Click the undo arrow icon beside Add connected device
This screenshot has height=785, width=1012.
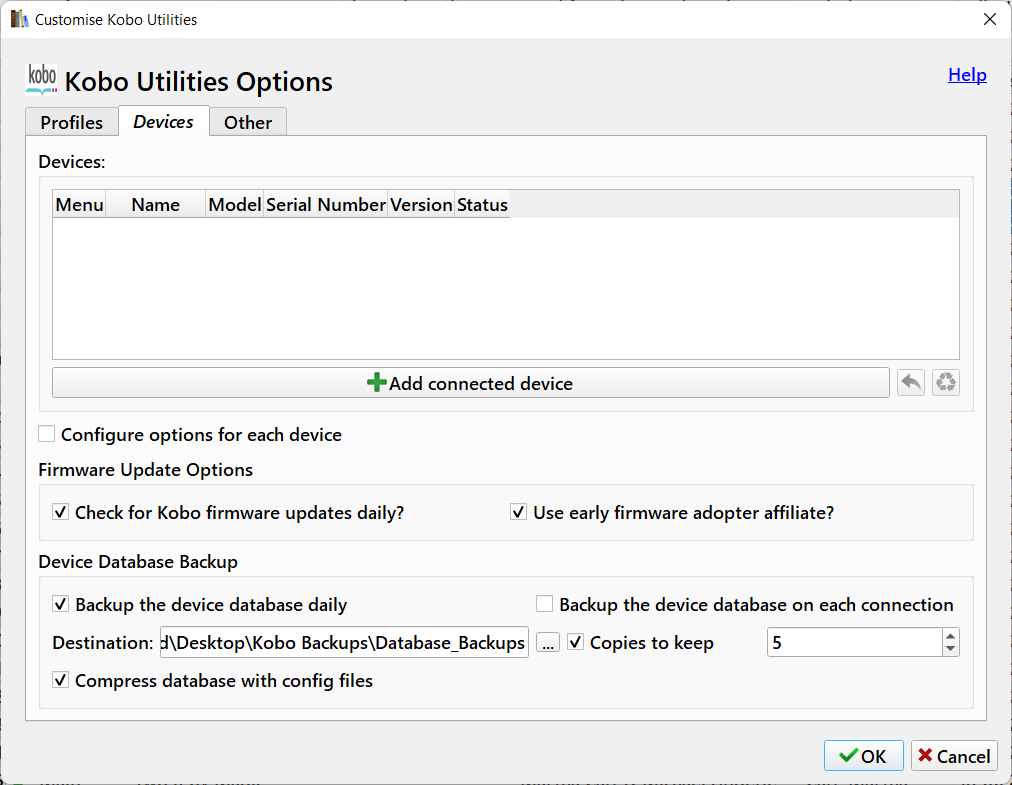point(910,383)
